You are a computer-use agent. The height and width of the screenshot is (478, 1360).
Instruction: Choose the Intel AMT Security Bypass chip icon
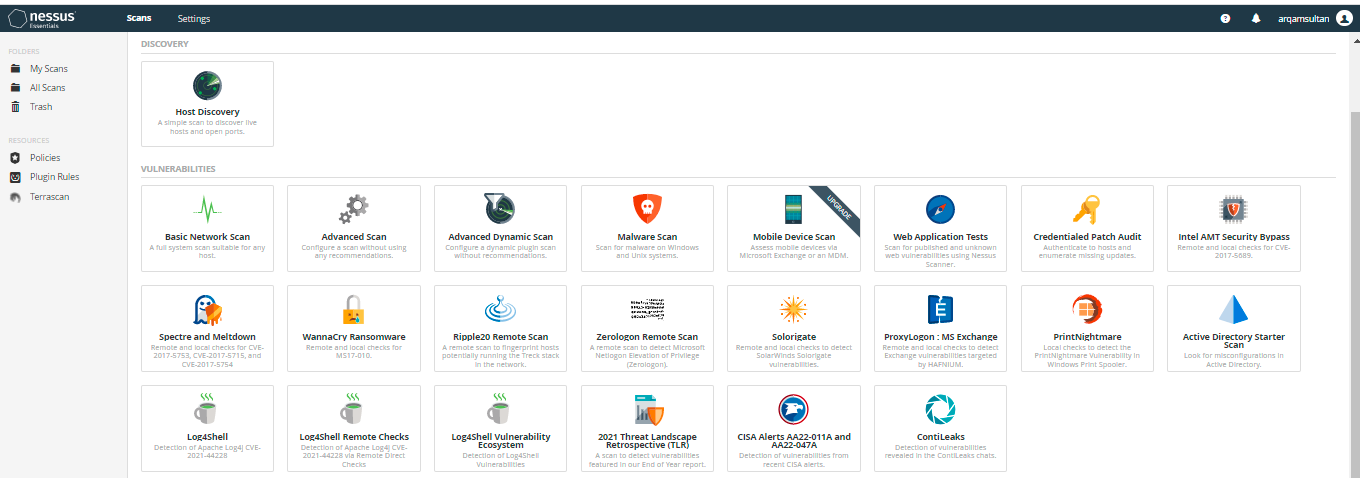(1234, 209)
